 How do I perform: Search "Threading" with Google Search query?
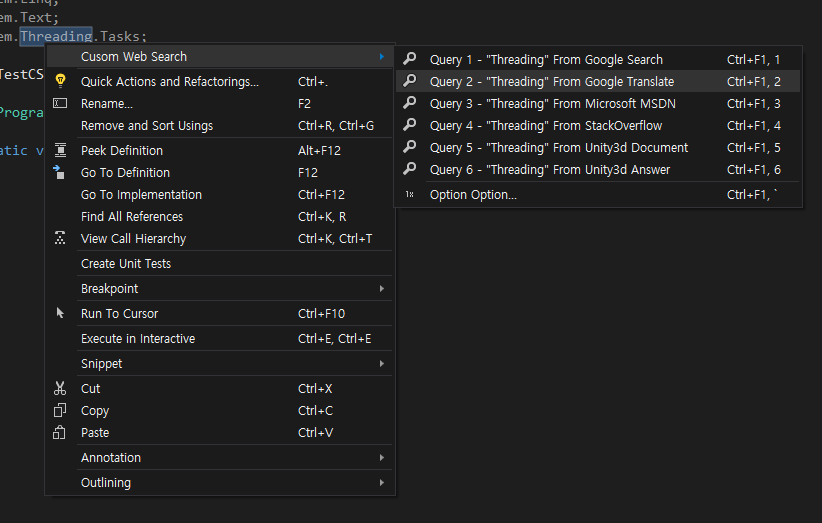598,60
